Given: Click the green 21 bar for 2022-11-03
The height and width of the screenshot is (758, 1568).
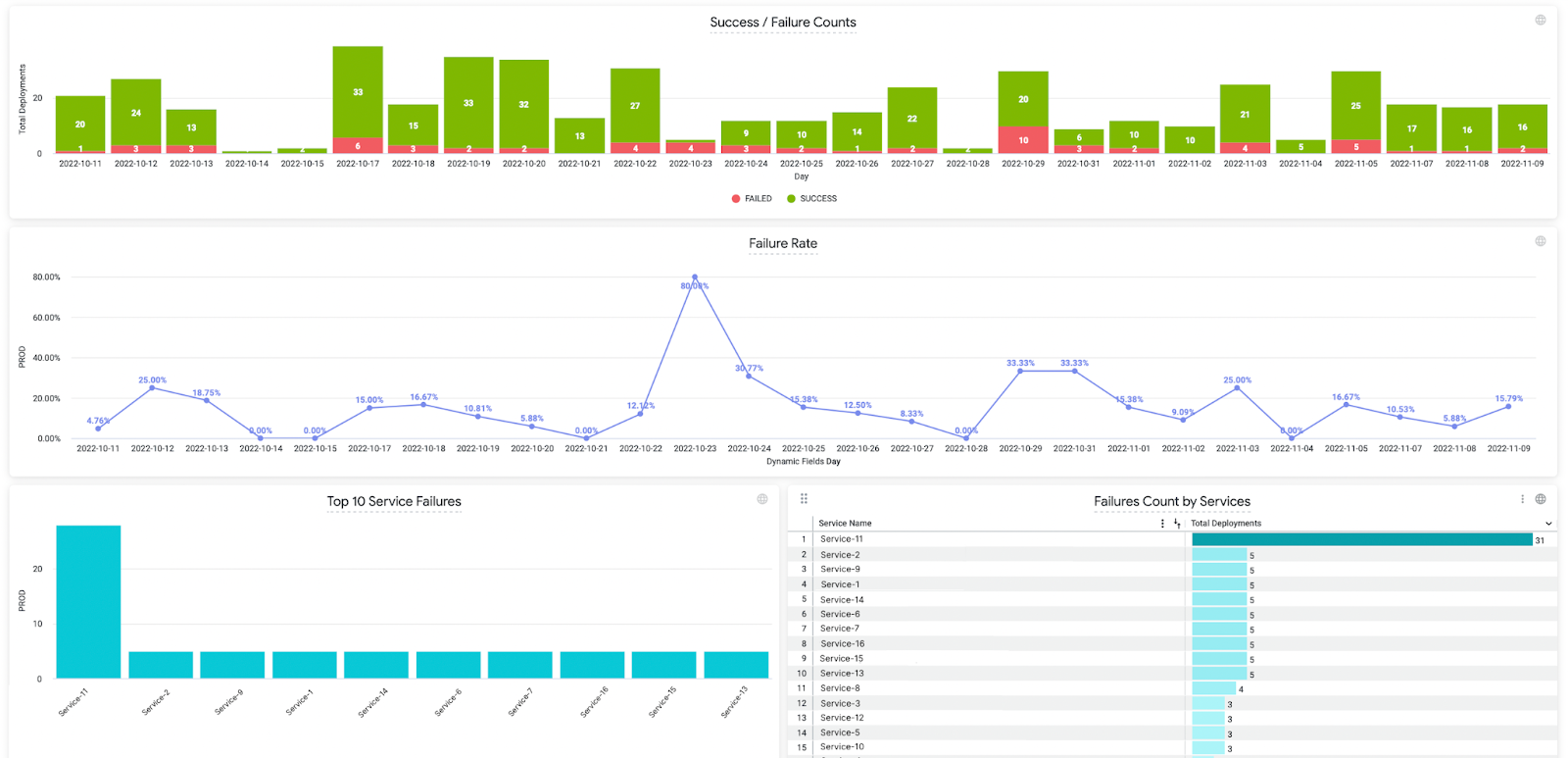Looking at the screenshot, I should pyautogui.click(x=1246, y=114).
